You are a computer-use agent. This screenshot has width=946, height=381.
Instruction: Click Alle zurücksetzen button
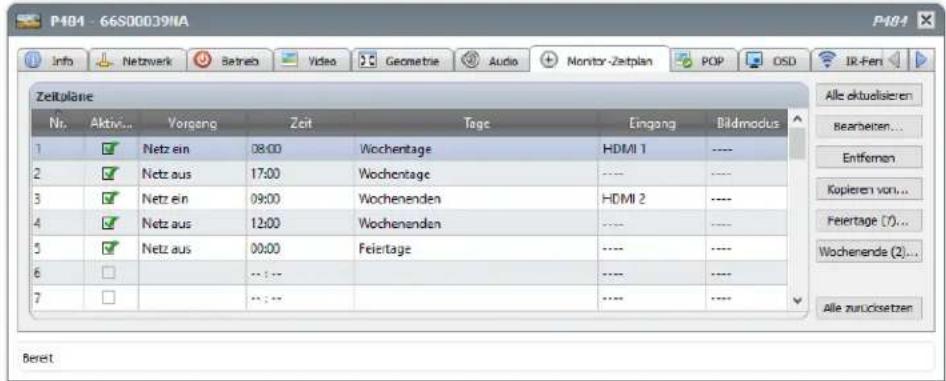click(x=869, y=308)
